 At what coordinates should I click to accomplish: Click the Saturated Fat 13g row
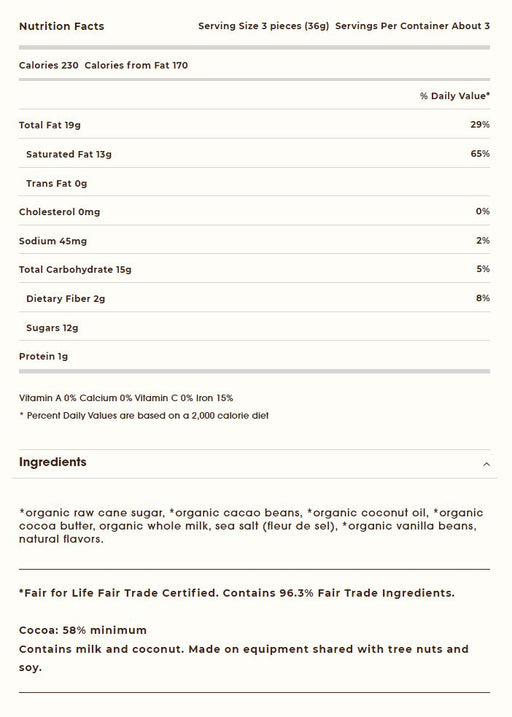tap(254, 154)
